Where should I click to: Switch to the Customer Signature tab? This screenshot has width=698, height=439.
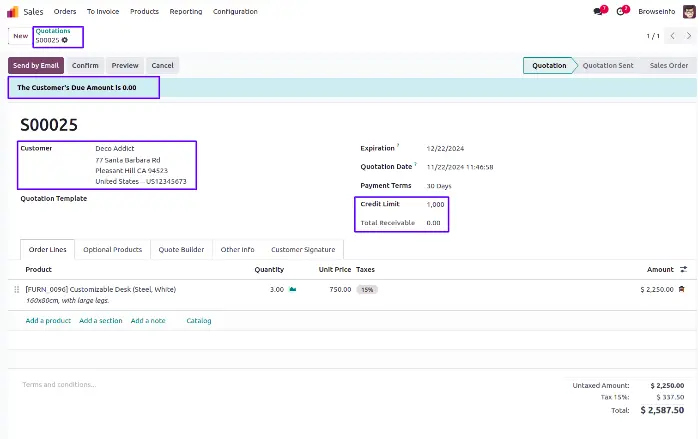pos(304,249)
